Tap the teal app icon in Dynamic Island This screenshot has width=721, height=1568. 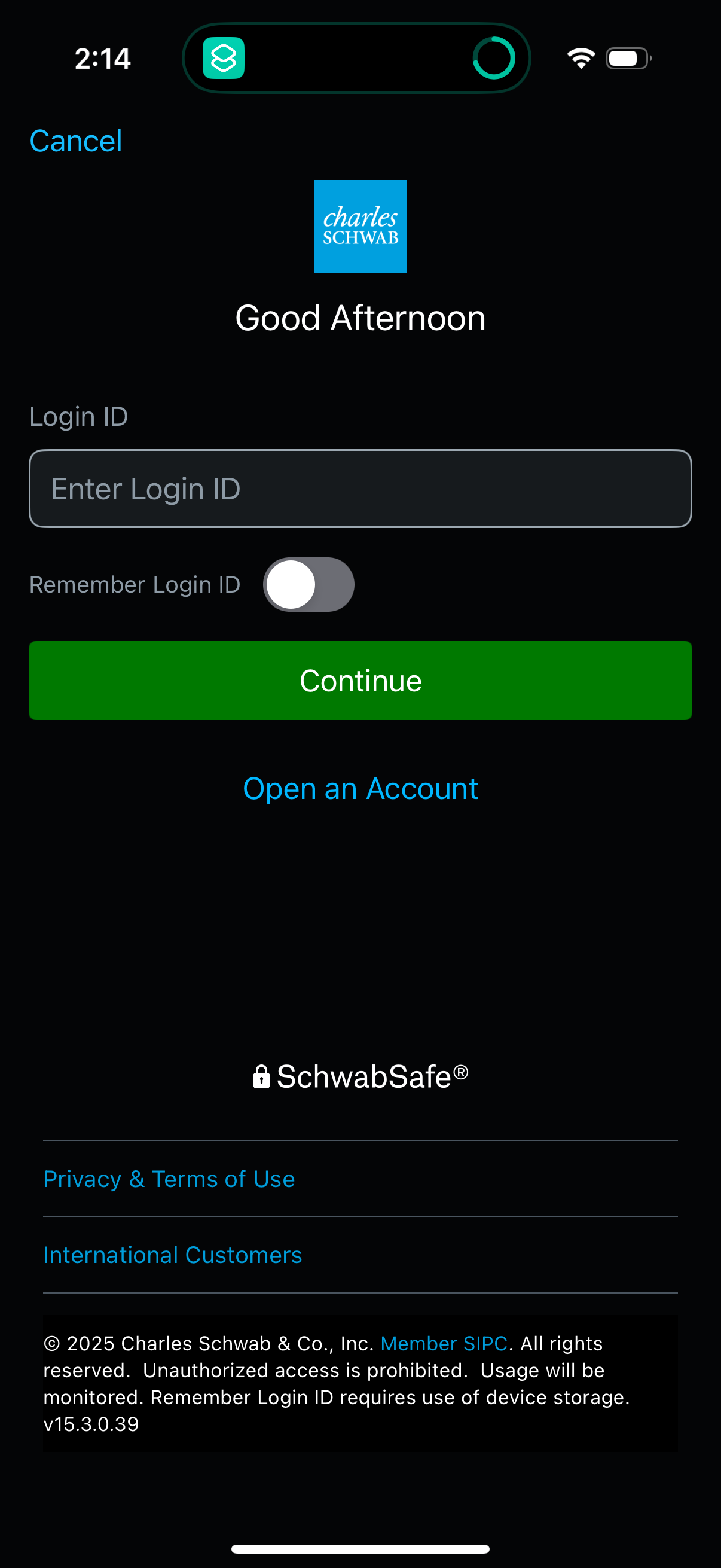click(x=224, y=58)
